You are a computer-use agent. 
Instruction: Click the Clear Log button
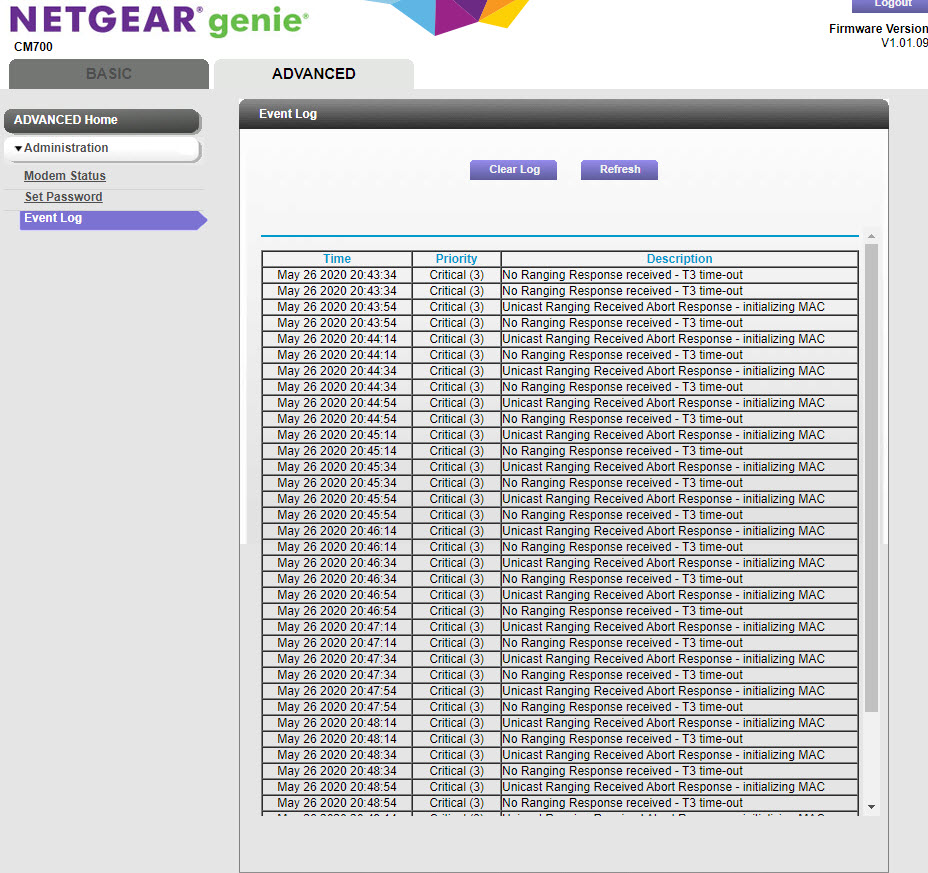tap(513, 169)
